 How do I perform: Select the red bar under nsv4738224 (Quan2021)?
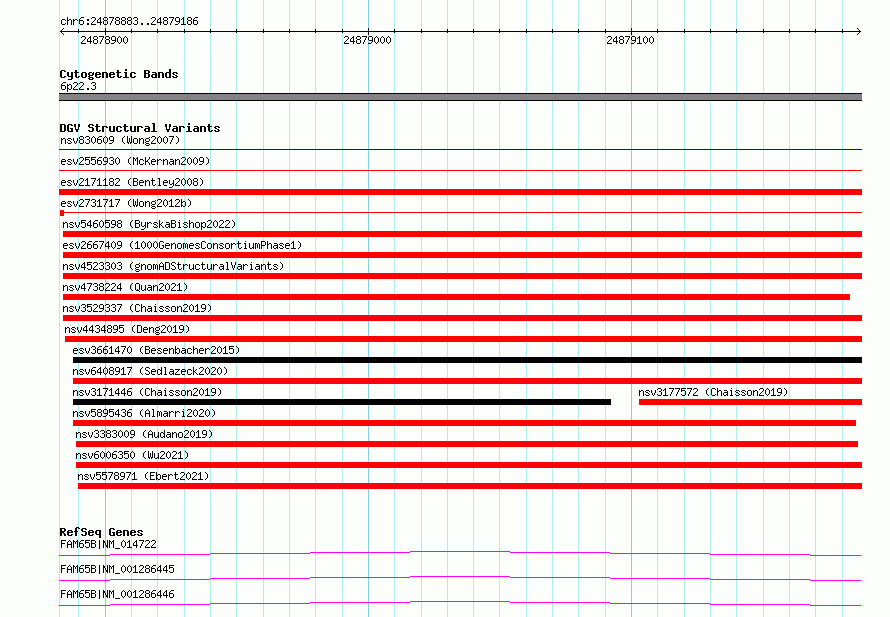(456, 297)
